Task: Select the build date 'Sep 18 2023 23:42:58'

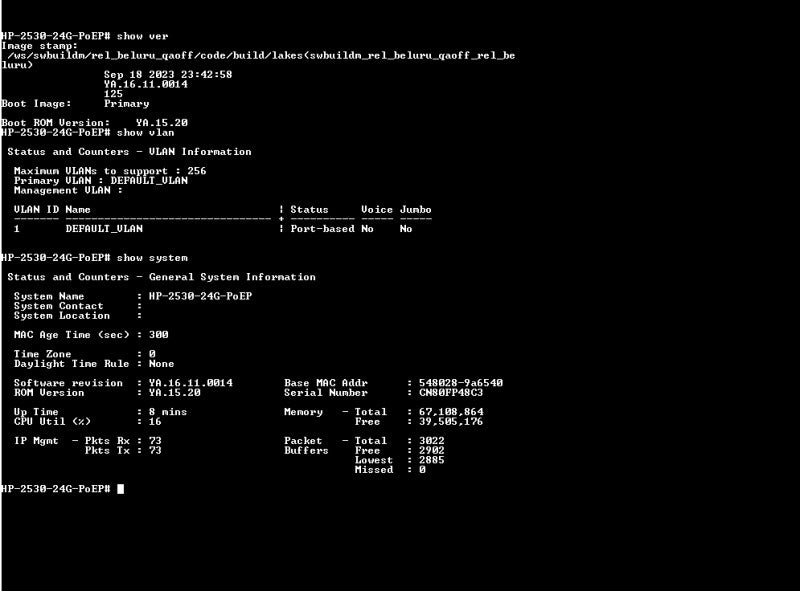Action: (168, 75)
